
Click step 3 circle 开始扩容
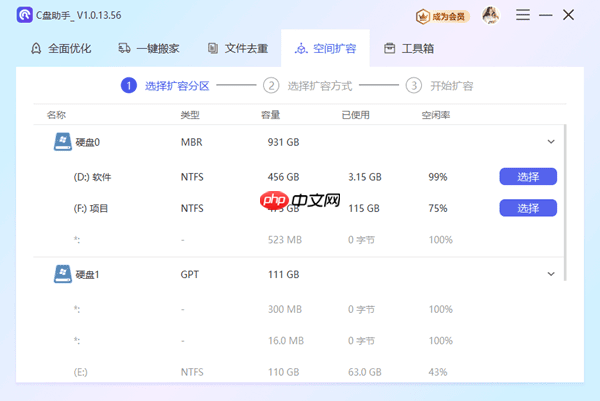coord(414,85)
